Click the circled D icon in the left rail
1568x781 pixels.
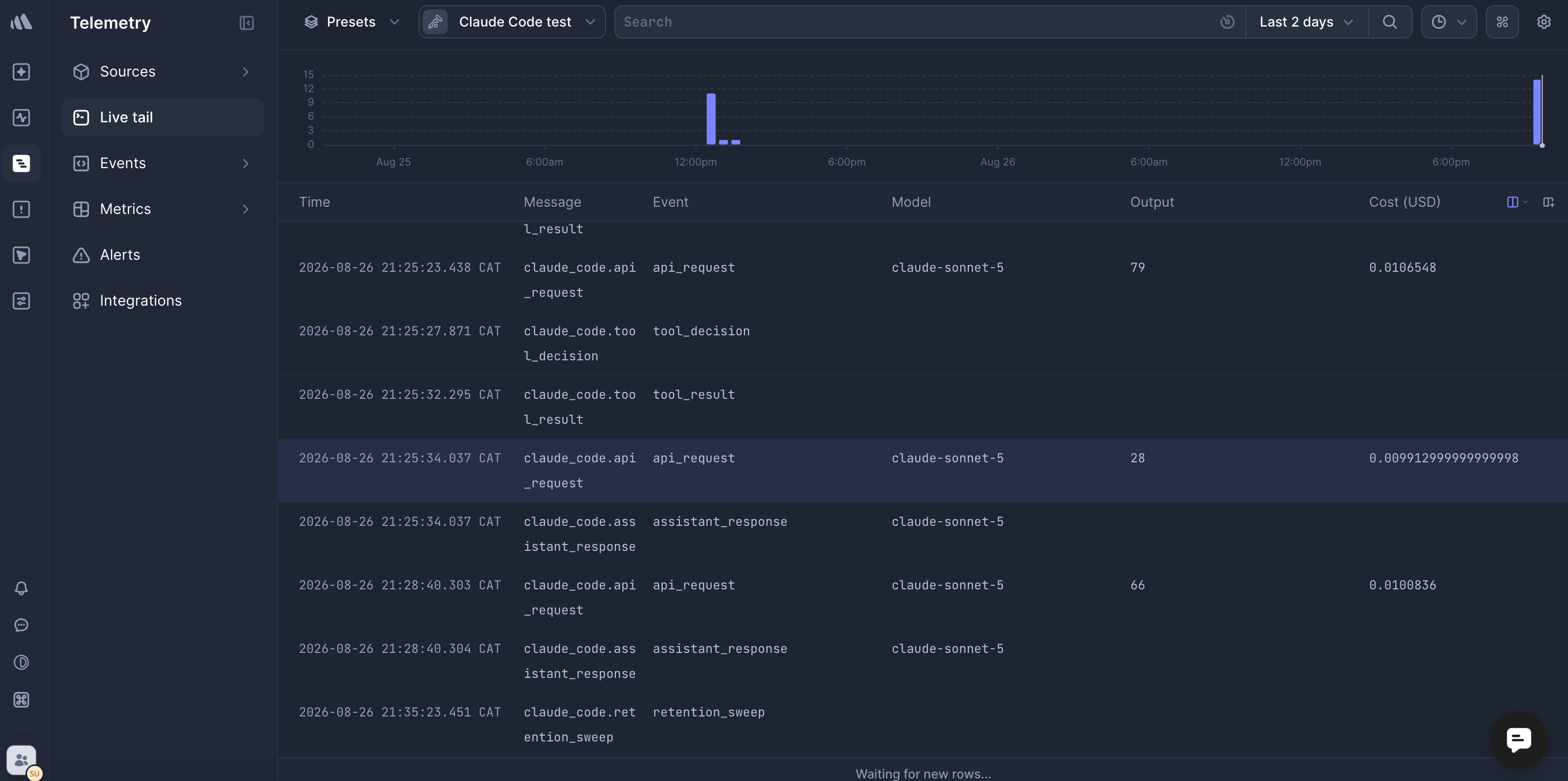click(21, 662)
